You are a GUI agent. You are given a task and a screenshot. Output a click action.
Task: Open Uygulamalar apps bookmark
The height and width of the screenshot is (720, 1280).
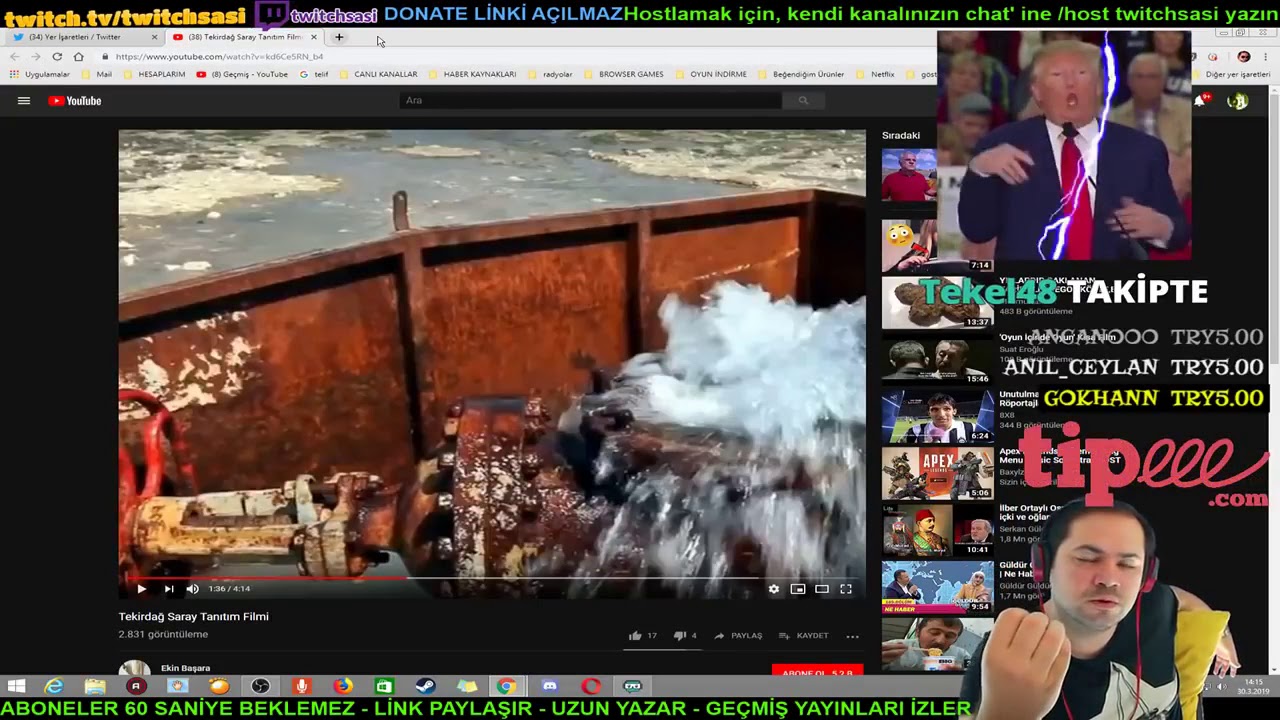[x=40, y=74]
